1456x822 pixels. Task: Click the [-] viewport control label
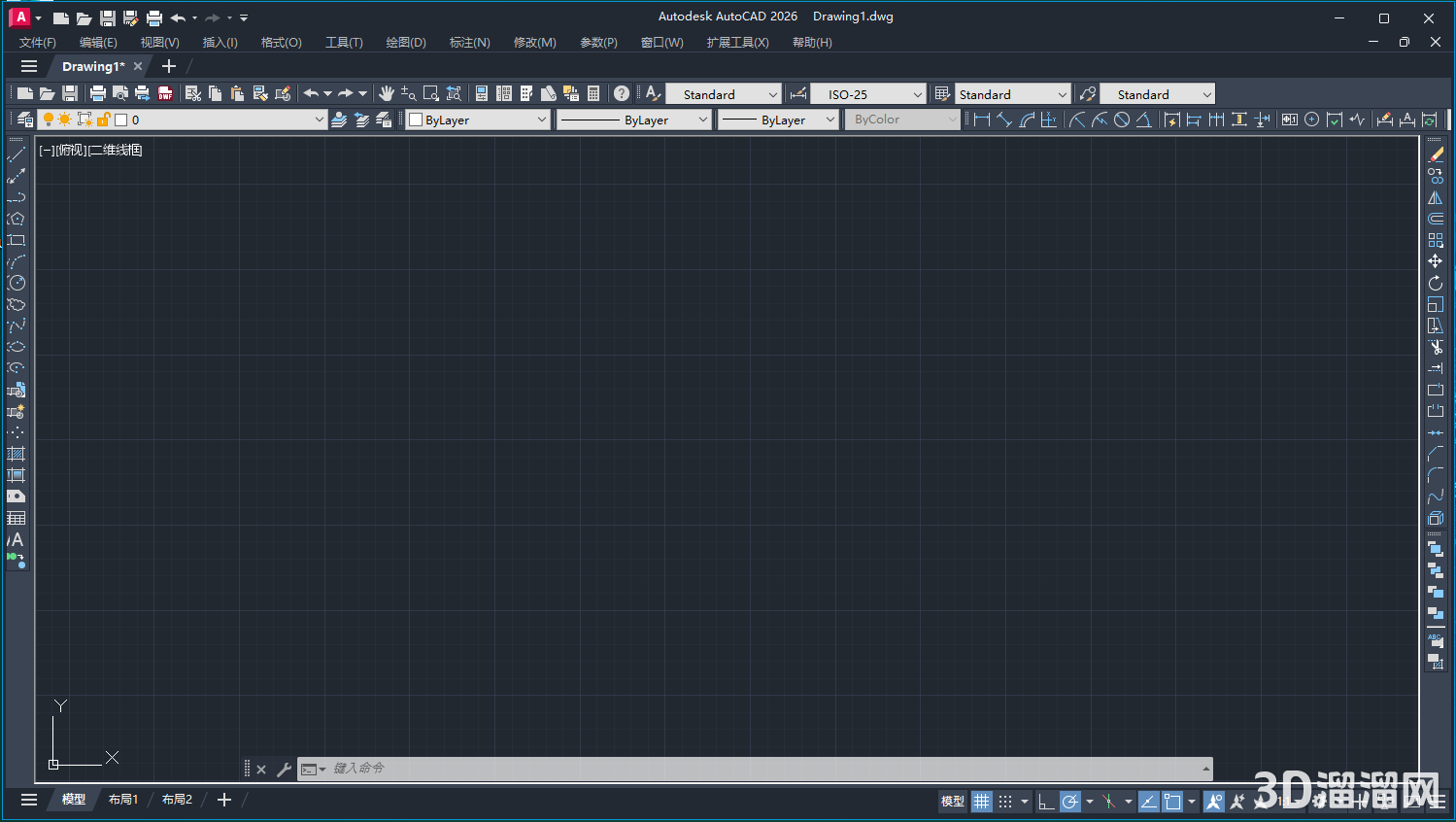coord(46,150)
